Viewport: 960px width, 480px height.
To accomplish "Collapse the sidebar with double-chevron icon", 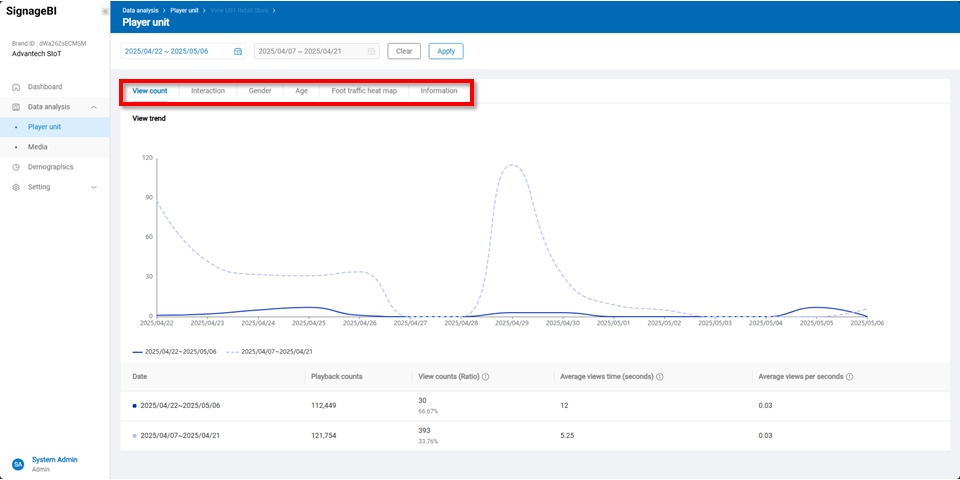I will (105, 11).
